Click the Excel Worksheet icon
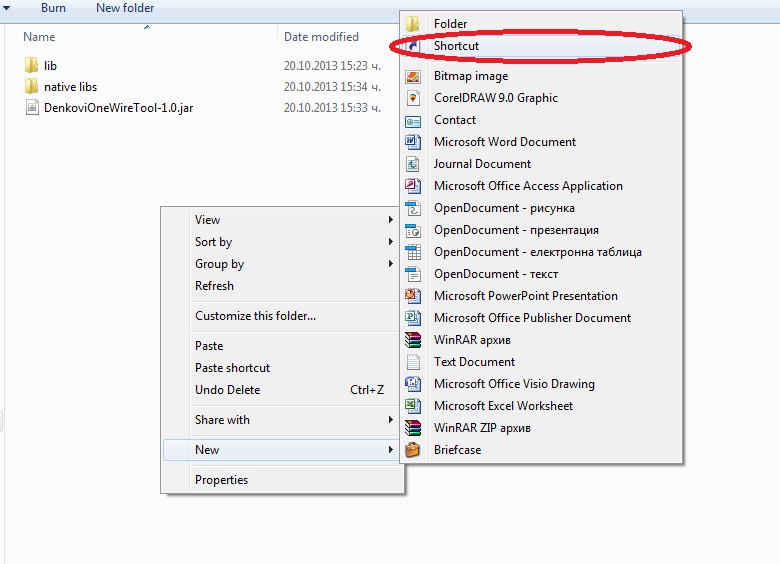Viewport: 780px width, 564px height. [x=413, y=406]
